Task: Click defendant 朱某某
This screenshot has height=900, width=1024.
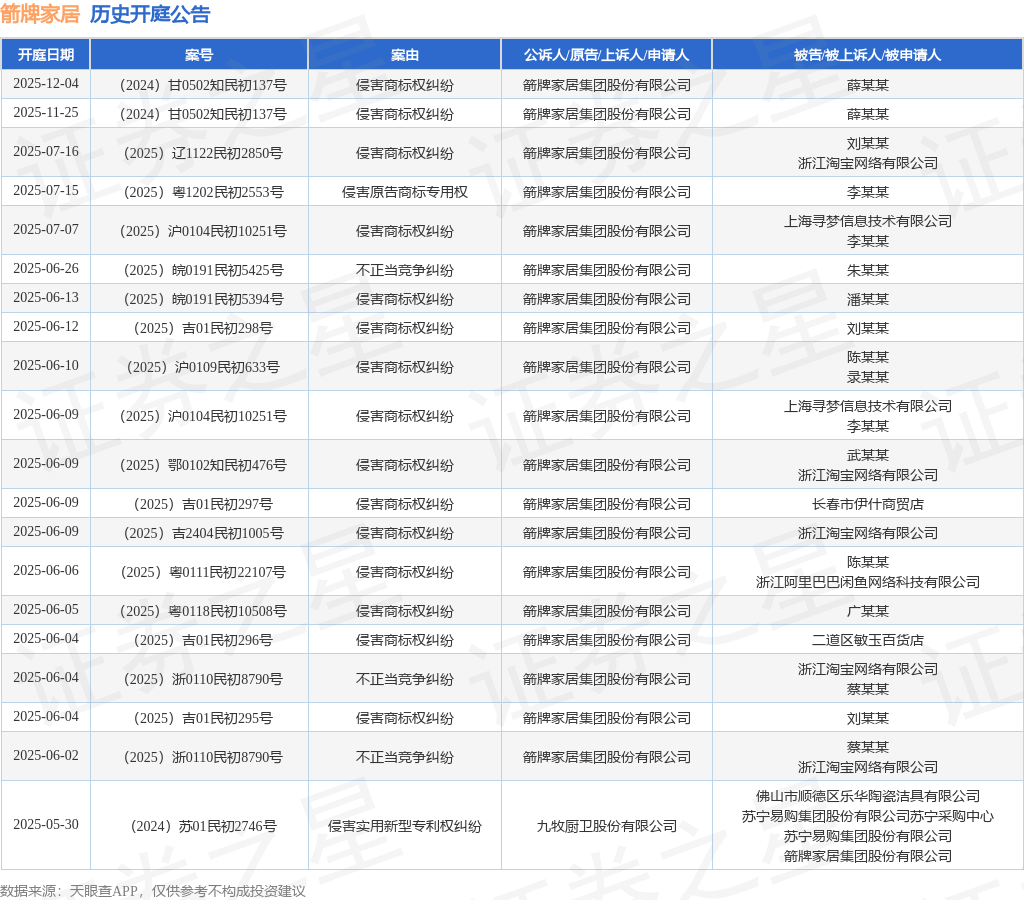Action: [x=867, y=270]
